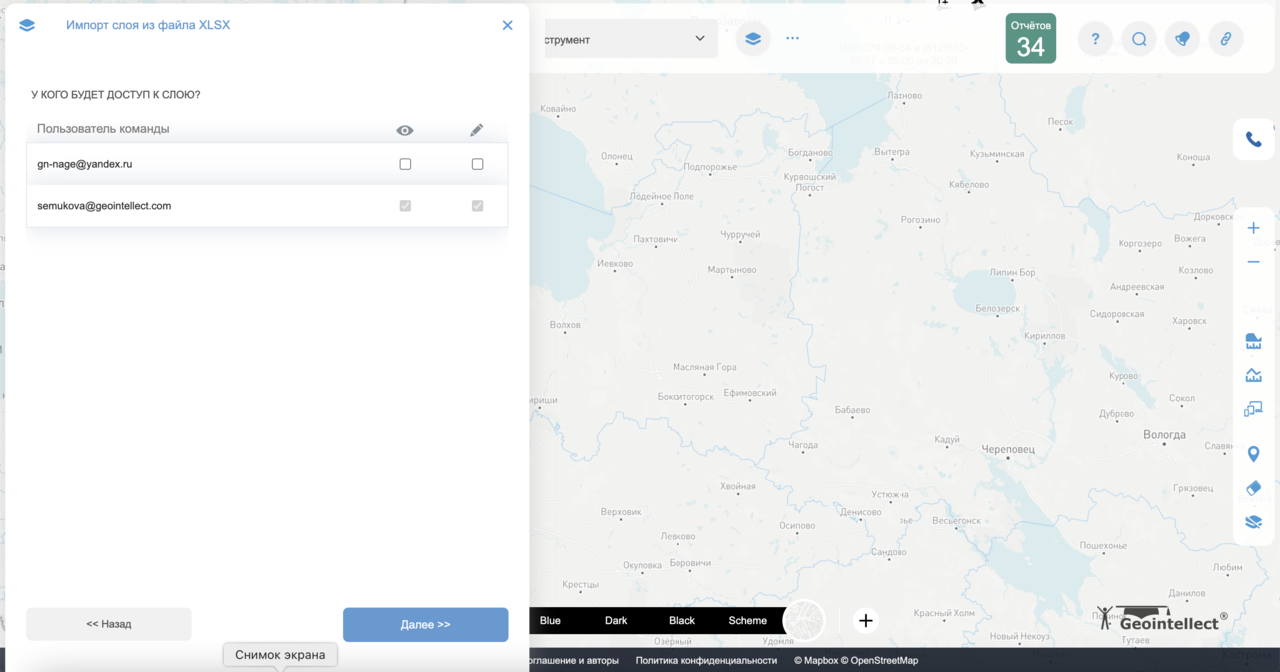Open the ellipsis more options menu
The height and width of the screenshot is (672, 1280).
[792, 38]
